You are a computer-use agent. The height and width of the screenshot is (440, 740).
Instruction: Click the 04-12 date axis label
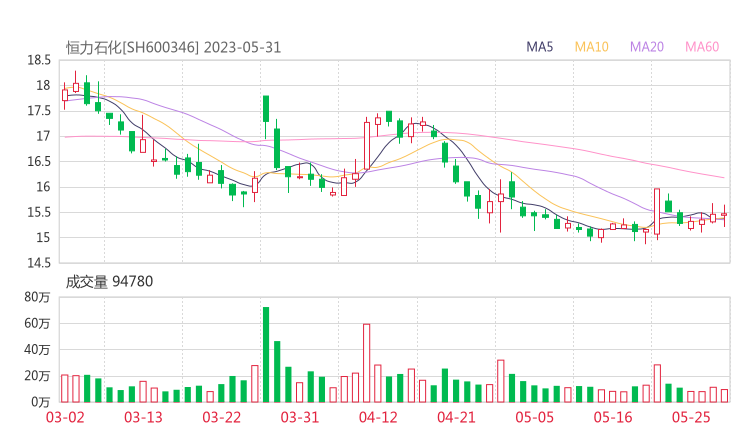click(378, 417)
